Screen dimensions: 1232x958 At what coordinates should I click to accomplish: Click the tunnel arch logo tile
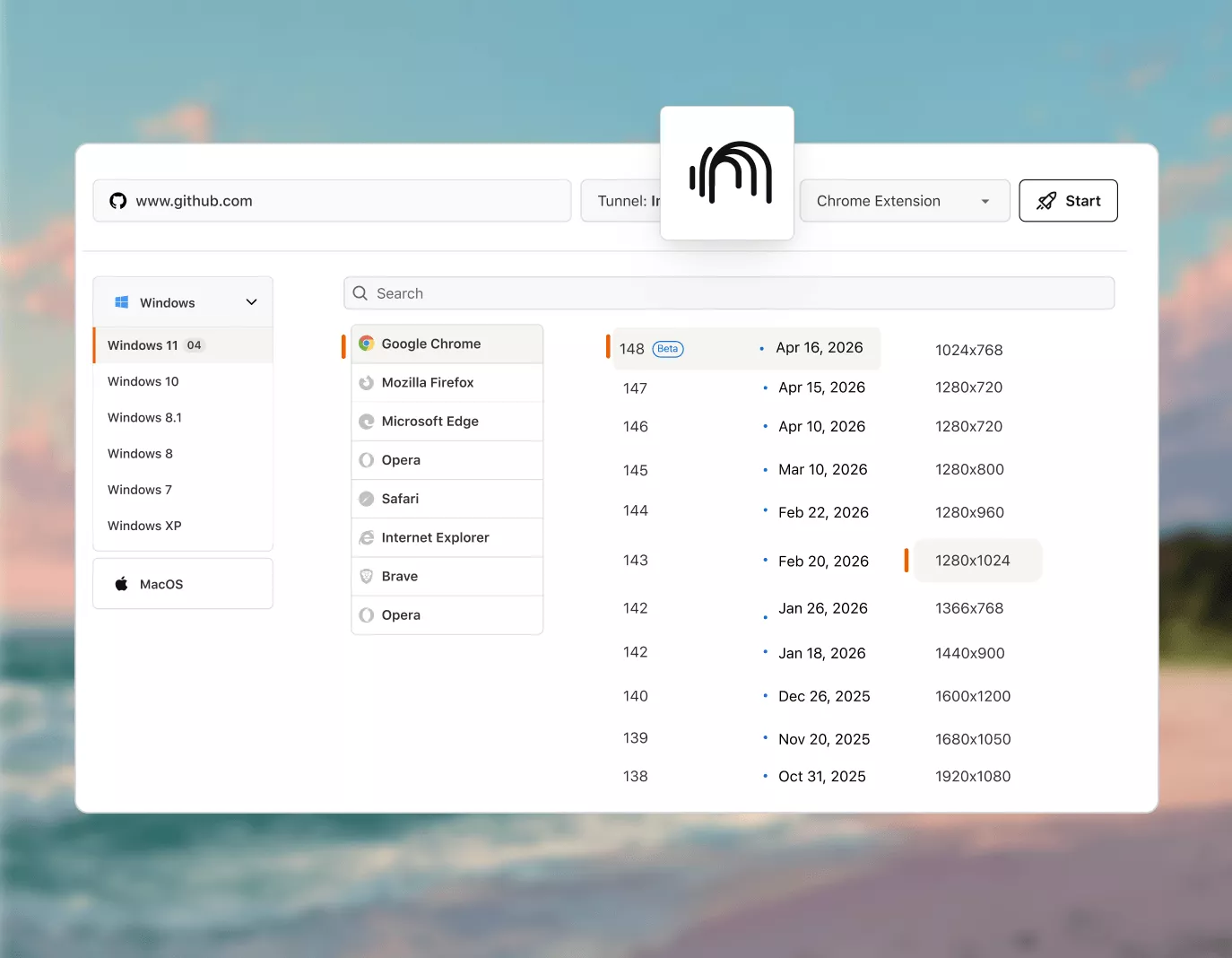(727, 173)
